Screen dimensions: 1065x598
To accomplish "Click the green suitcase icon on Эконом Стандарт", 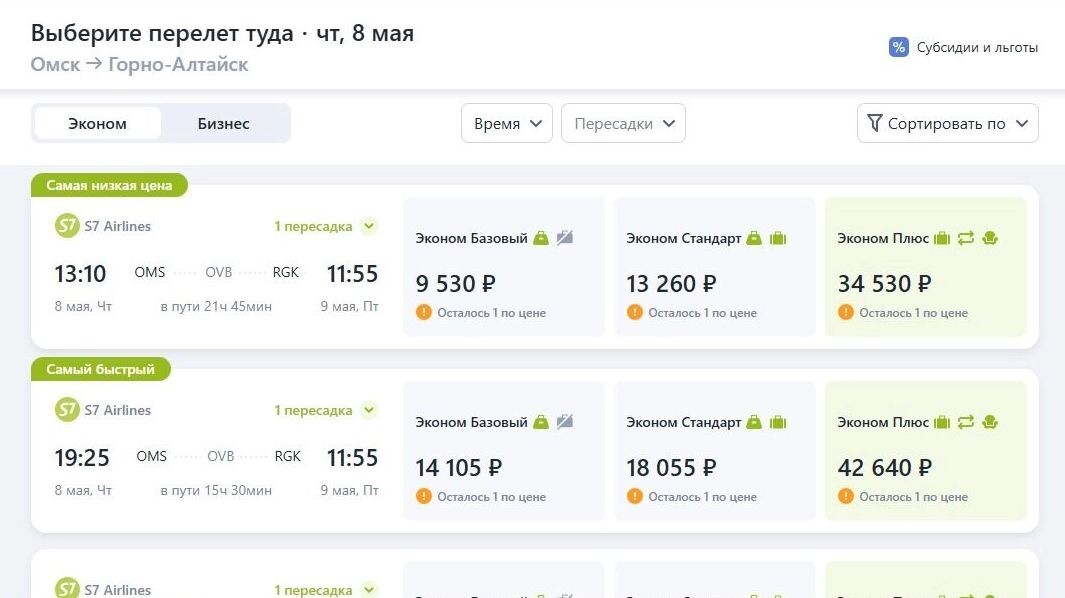I will [779, 238].
